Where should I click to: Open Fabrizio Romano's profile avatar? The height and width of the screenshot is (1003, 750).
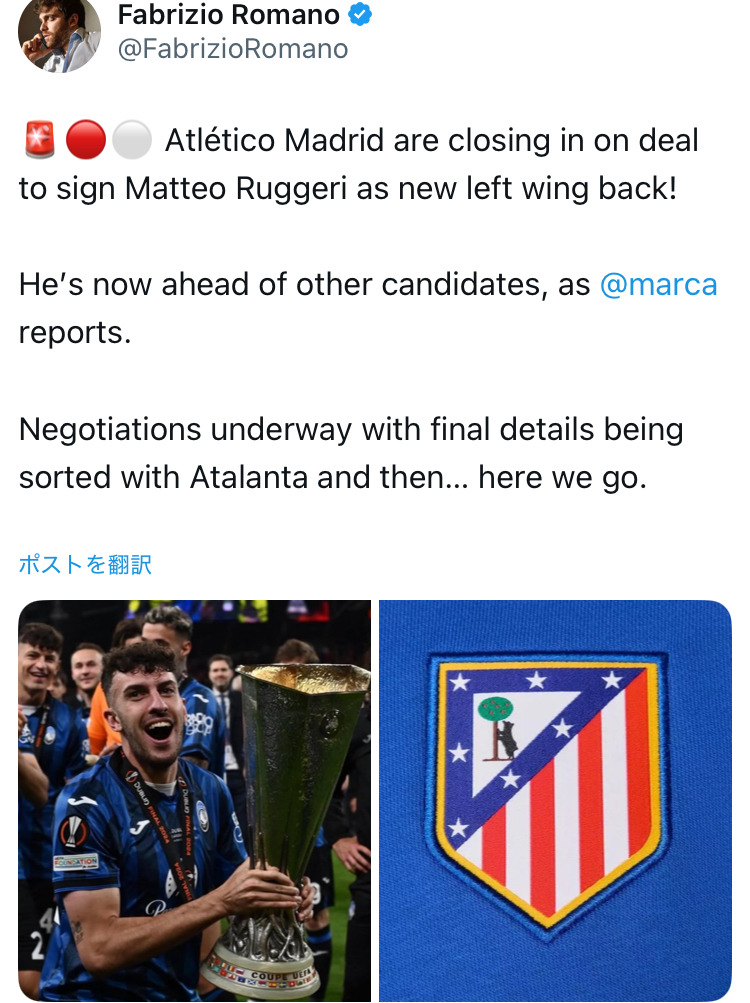coord(60,32)
